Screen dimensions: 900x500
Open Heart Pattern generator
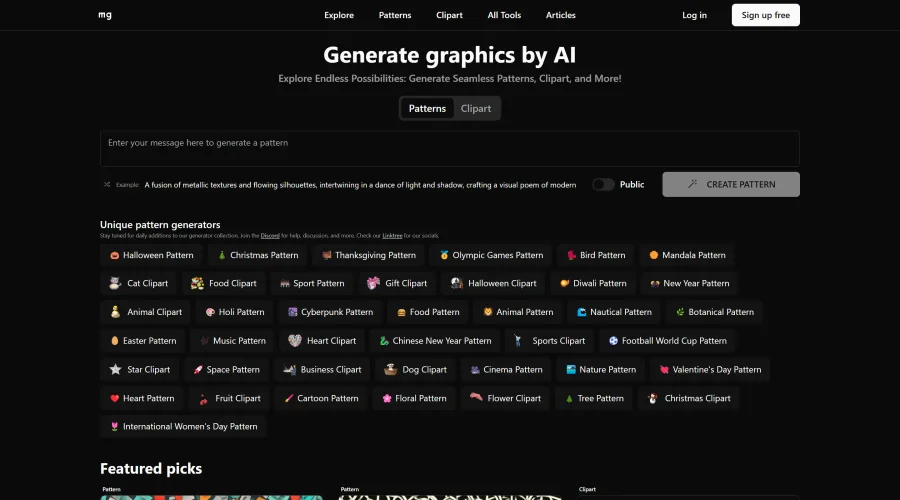pos(142,398)
